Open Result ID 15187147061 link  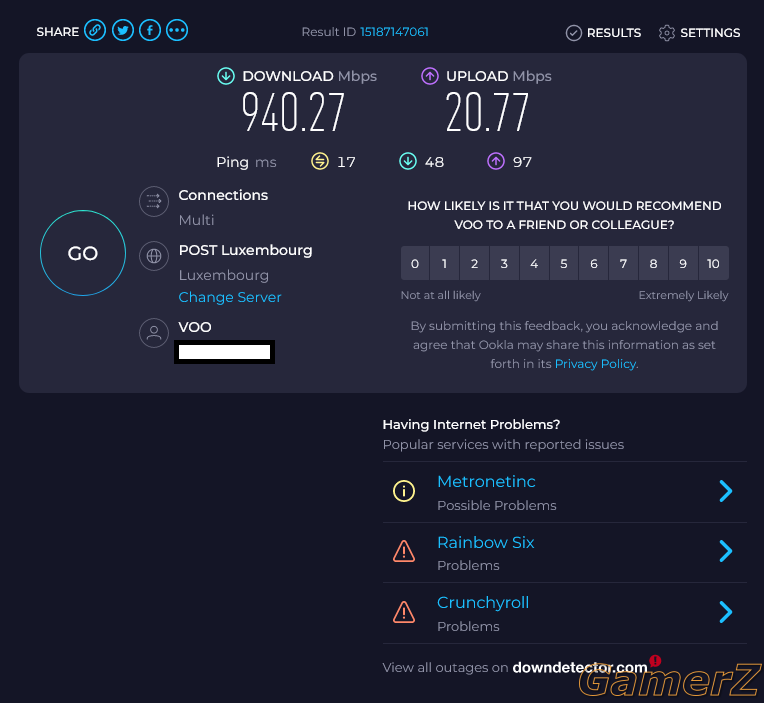coord(394,32)
